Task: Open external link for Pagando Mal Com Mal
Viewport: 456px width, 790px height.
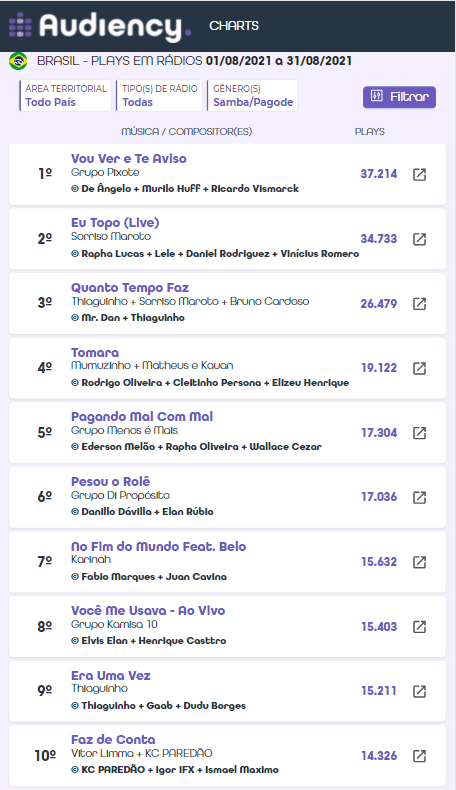Action: tap(419, 433)
